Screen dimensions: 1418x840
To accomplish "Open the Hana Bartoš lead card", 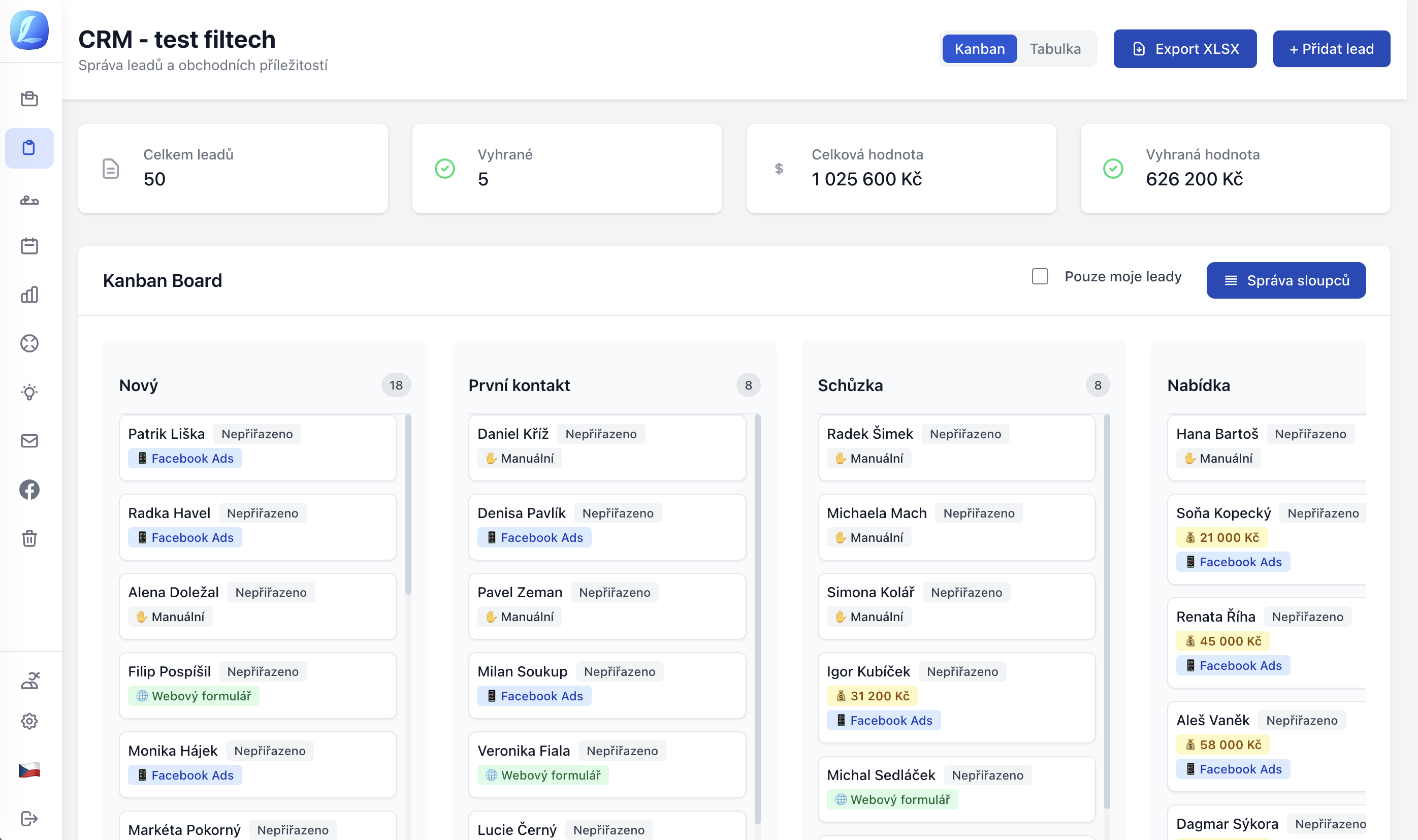I will (x=1267, y=448).
